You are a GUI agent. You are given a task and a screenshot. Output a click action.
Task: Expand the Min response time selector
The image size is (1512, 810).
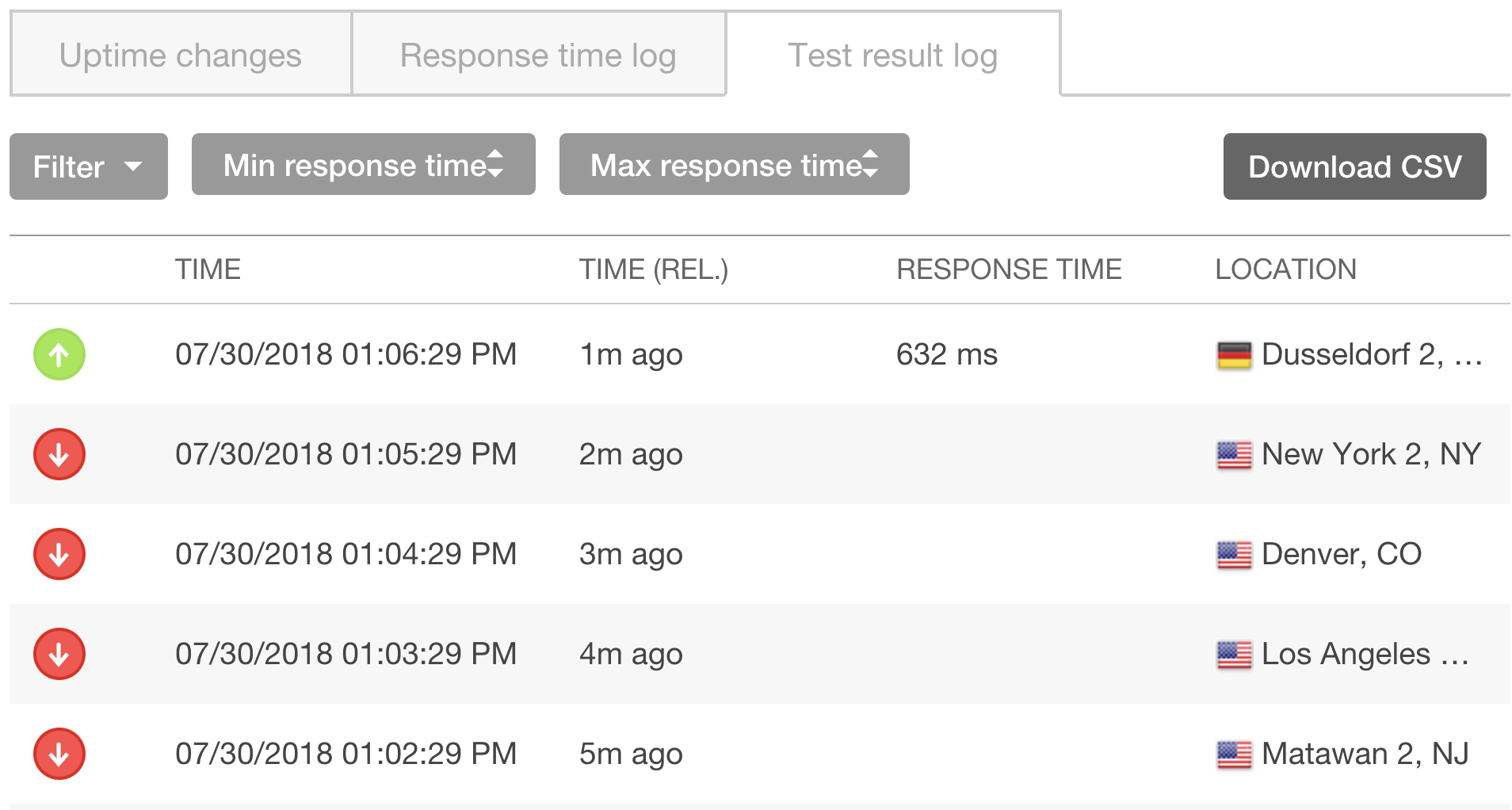point(364,164)
